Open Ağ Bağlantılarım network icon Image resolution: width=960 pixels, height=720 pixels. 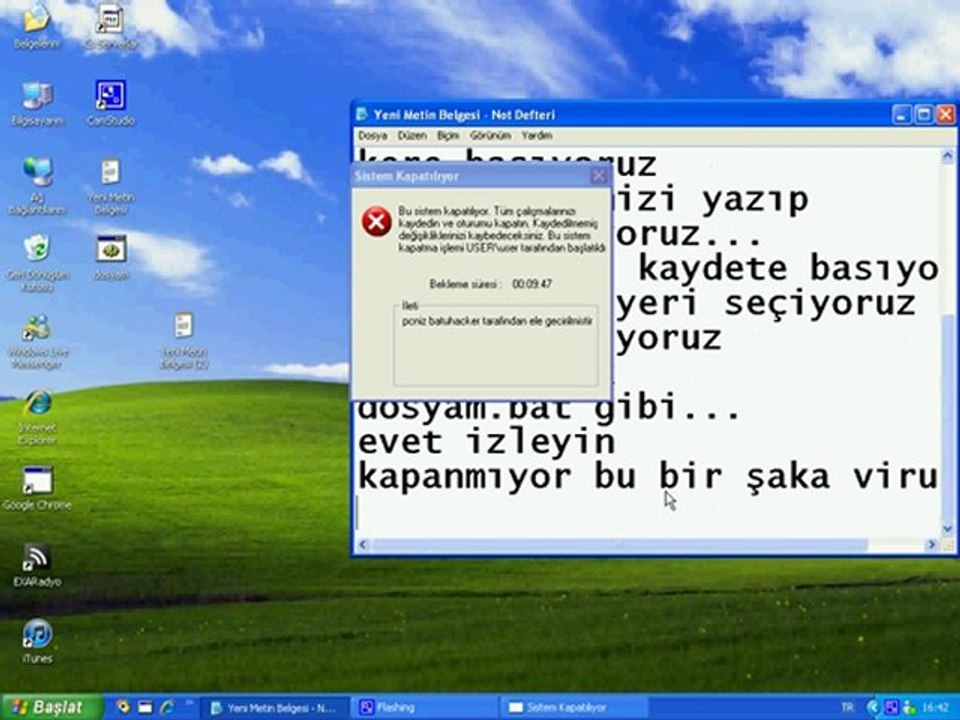37,186
